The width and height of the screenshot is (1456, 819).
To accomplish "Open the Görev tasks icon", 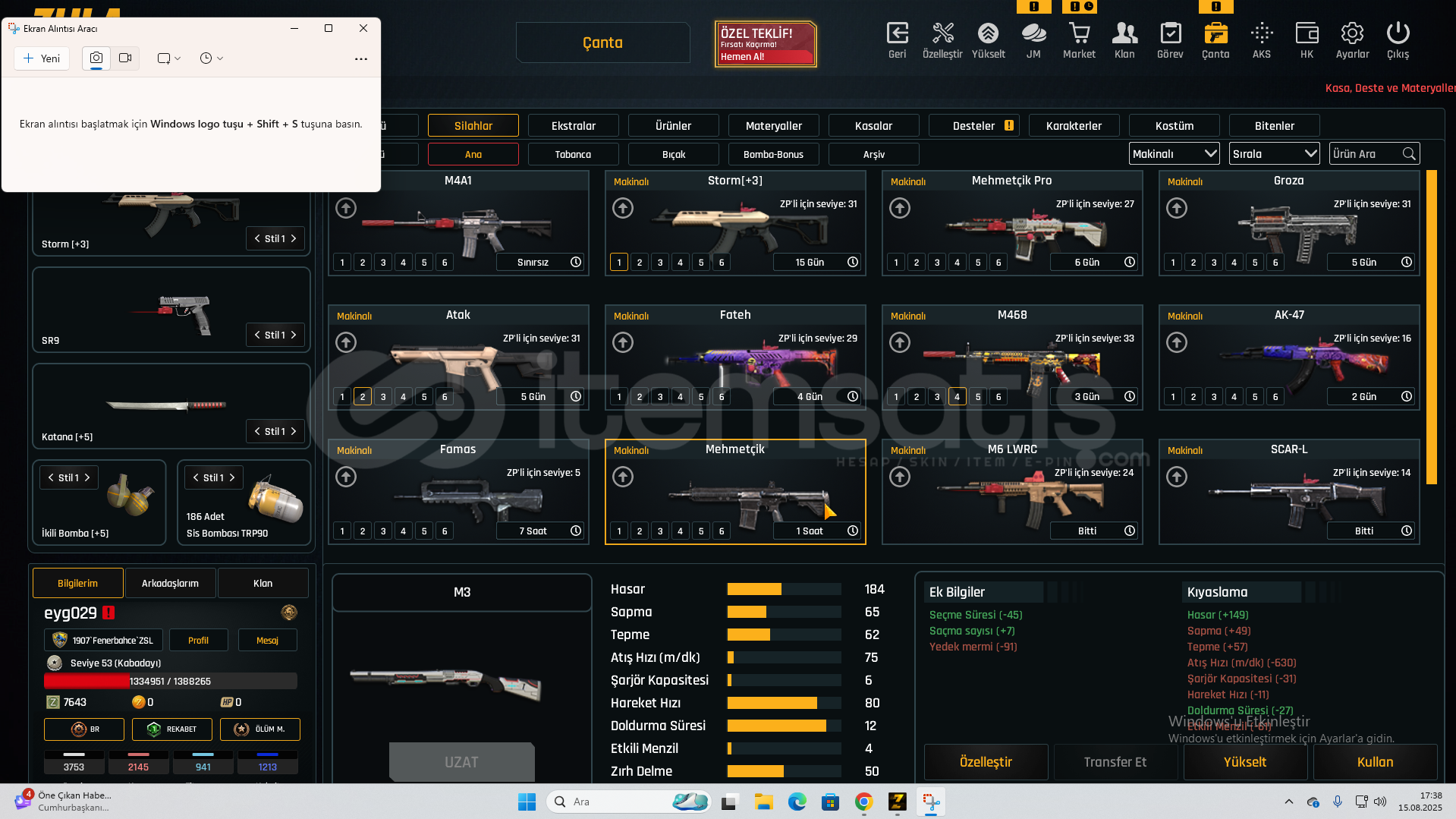I will [1170, 33].
